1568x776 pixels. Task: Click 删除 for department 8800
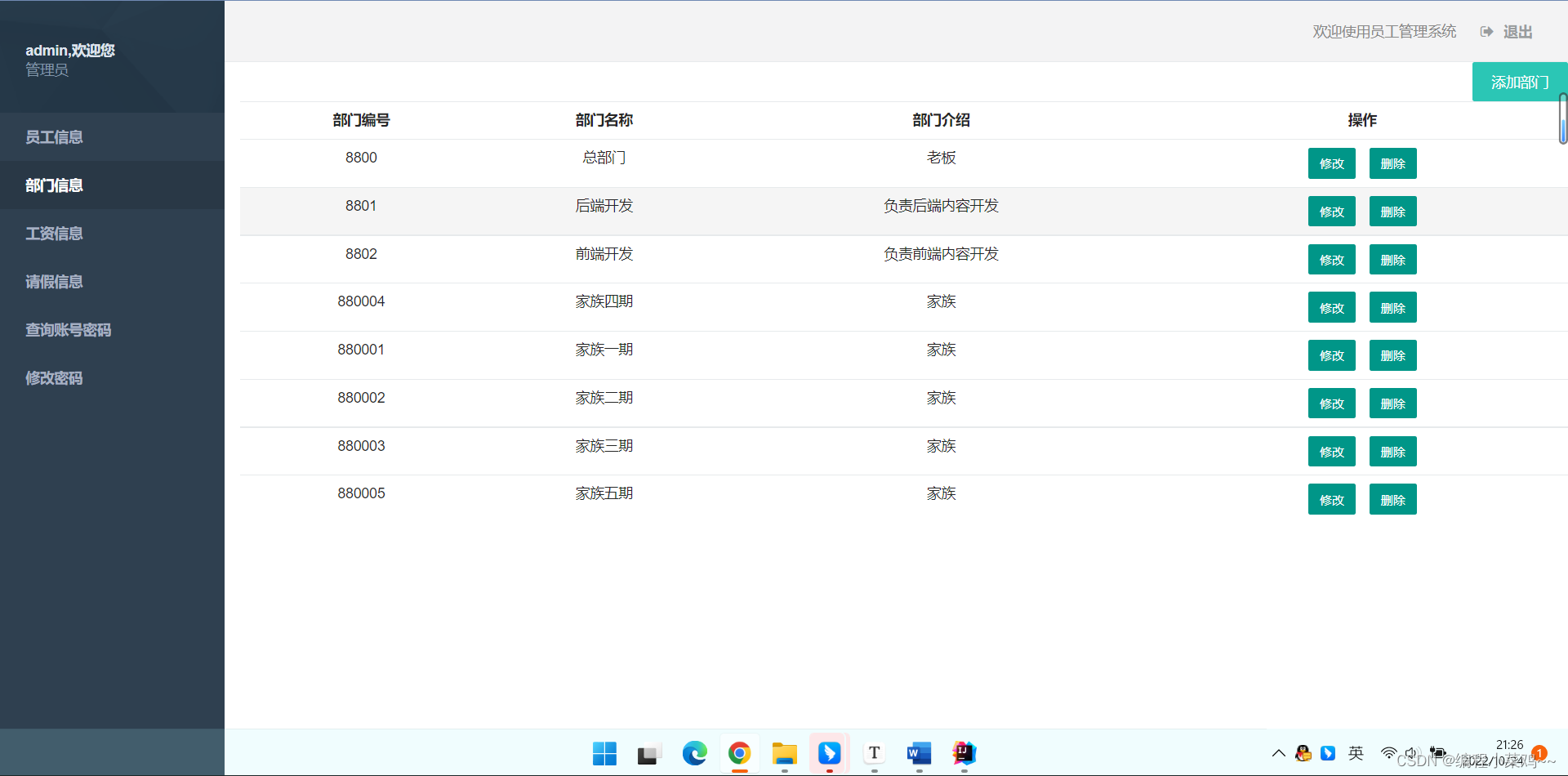(1393, 163)
